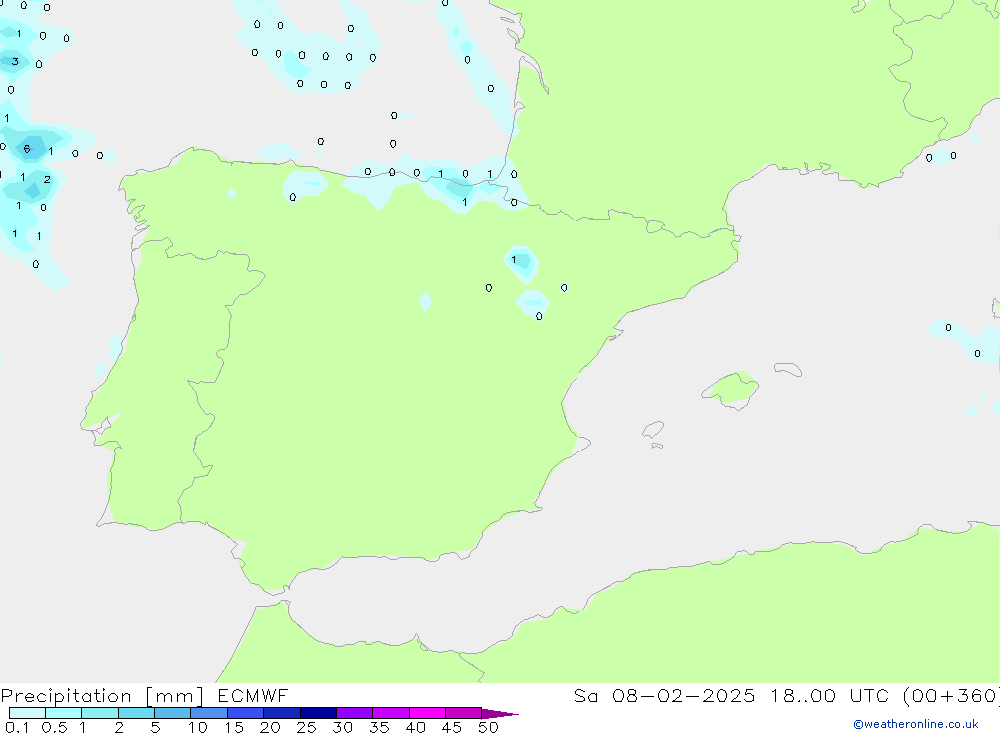Click the legend label '25'
Image resolution: width=1000 pixels, height=733 pixels.
[x=306, y=727]
